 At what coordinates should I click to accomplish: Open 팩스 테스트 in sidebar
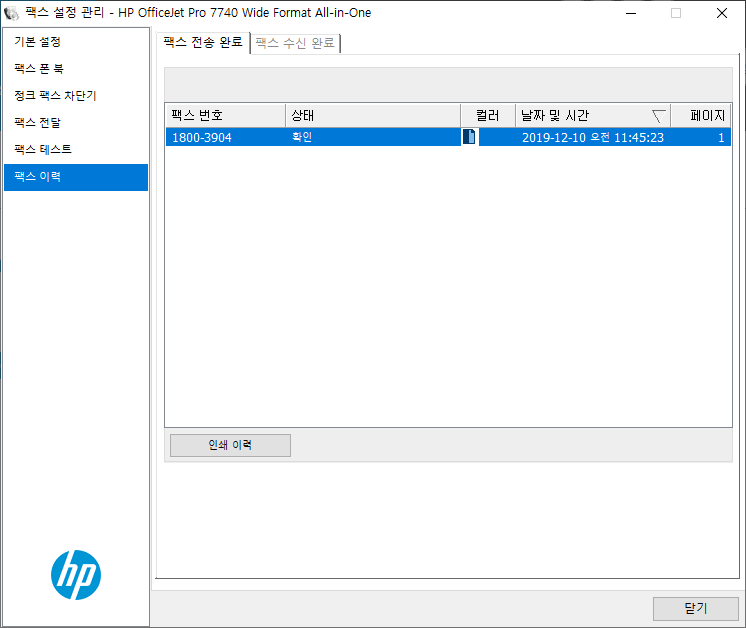(76, 149)
